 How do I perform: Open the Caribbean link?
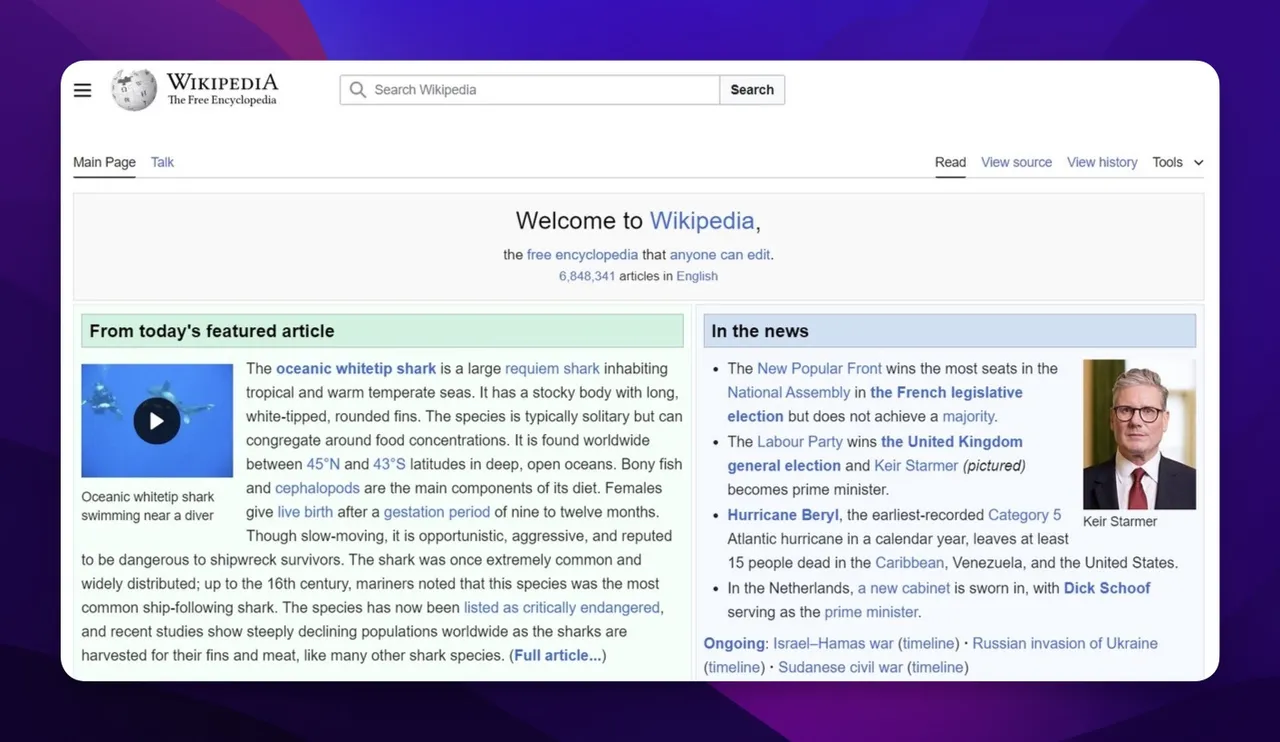point(909,563)
